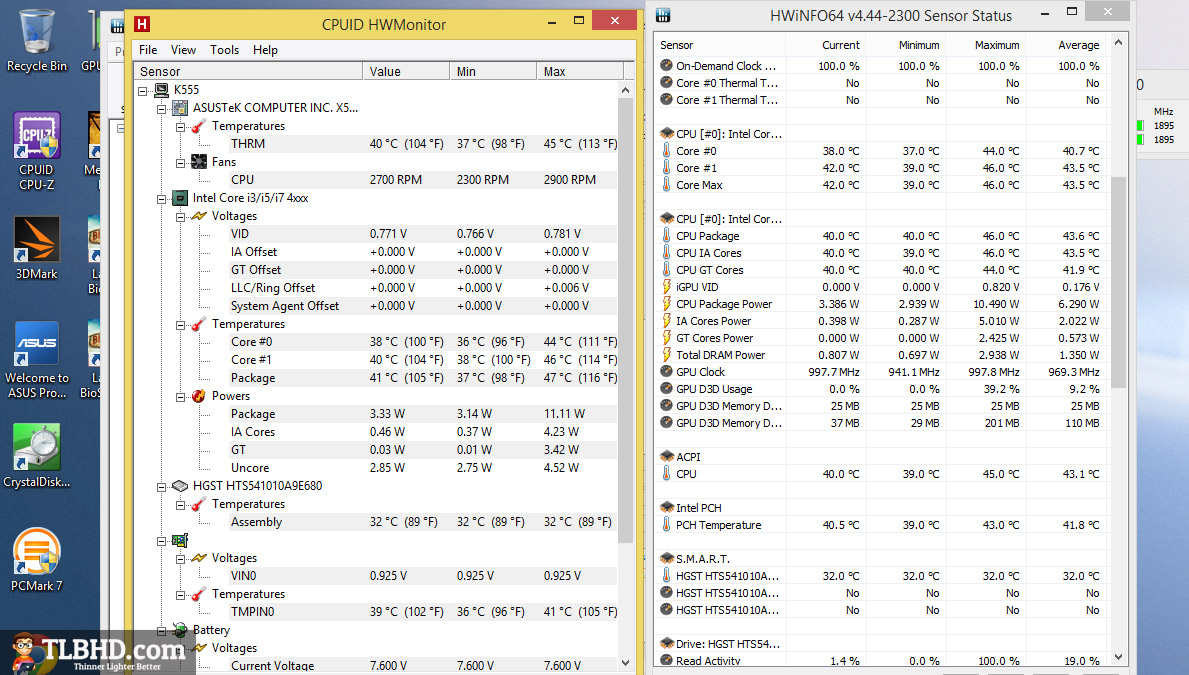
Task: Click HWiNFO Average column header
Action: pyautogui.click(x=1065, y=46)
